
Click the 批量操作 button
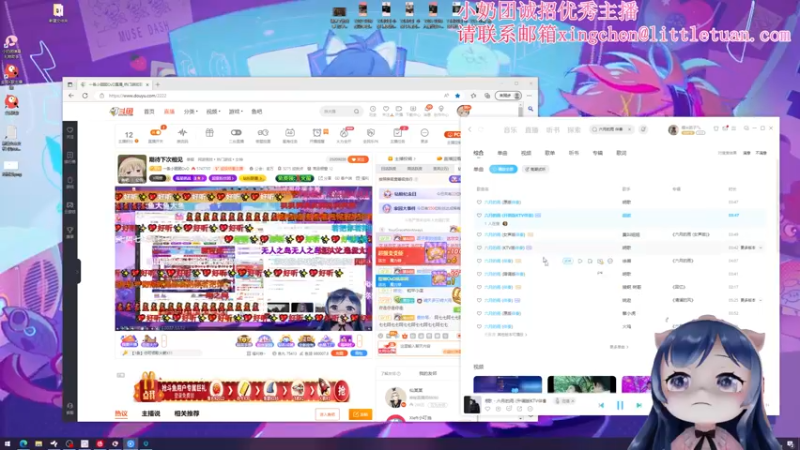click(x=536, y=169)
